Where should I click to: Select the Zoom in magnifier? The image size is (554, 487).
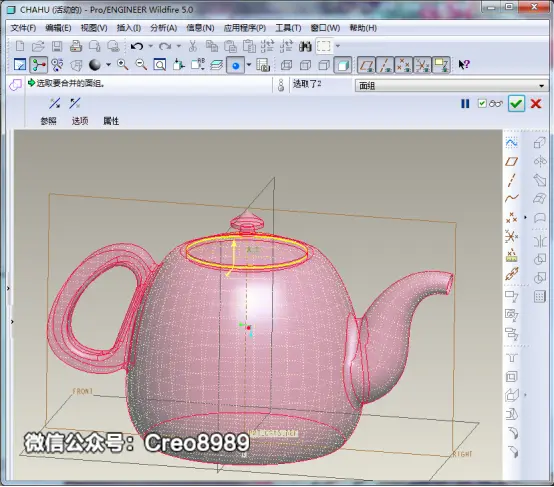coord(123,65)
